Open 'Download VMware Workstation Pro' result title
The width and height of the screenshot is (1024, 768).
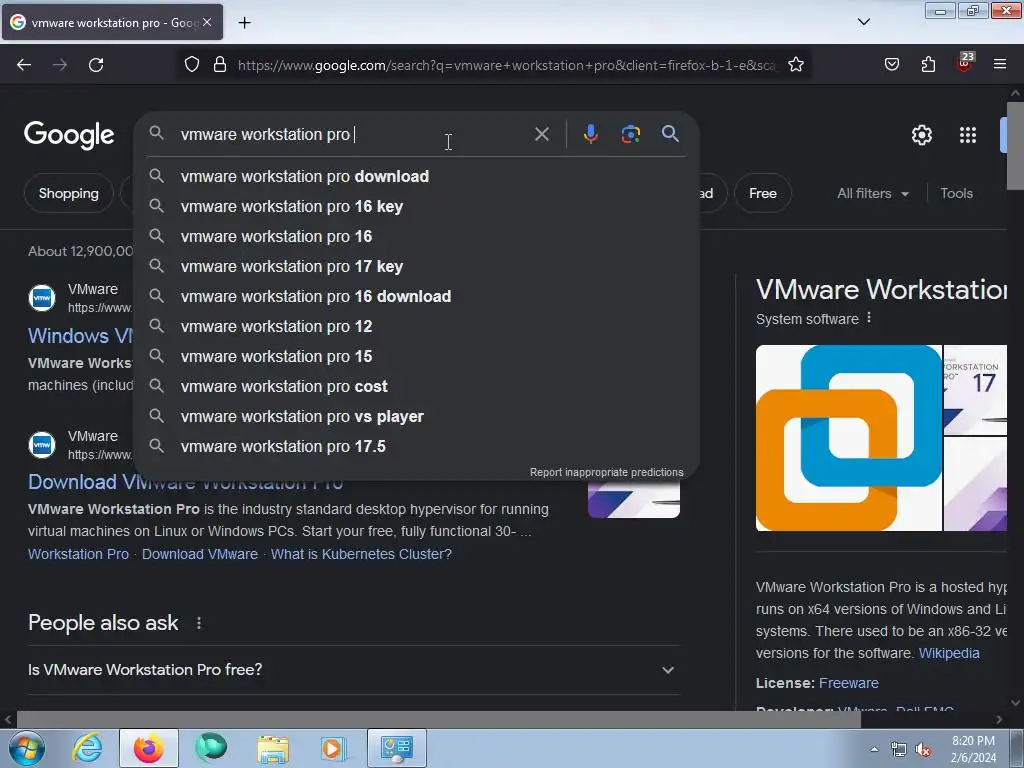coord(185,483)
